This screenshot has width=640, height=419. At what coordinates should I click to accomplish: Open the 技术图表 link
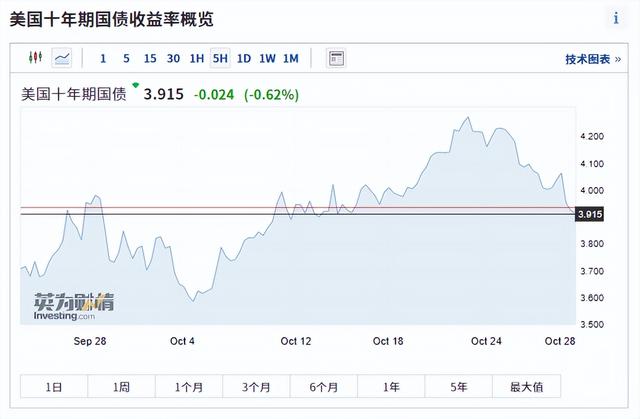click(593, 60)
